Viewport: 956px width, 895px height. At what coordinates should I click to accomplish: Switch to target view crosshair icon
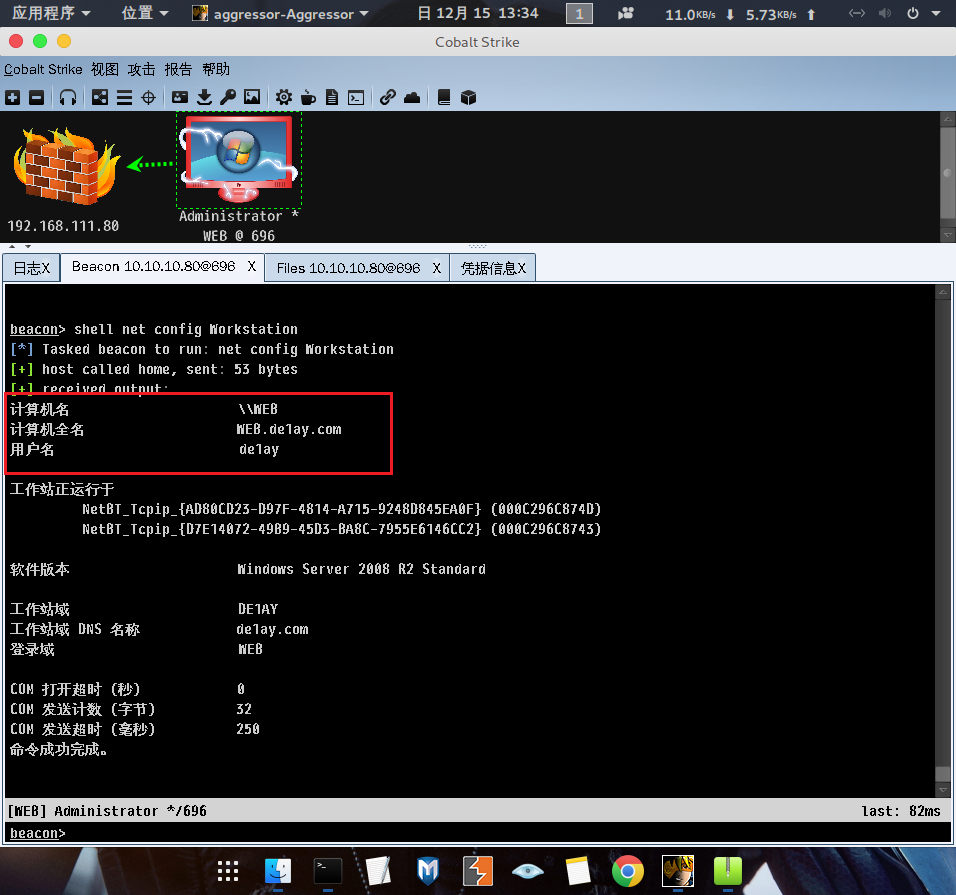coord(148,98)
